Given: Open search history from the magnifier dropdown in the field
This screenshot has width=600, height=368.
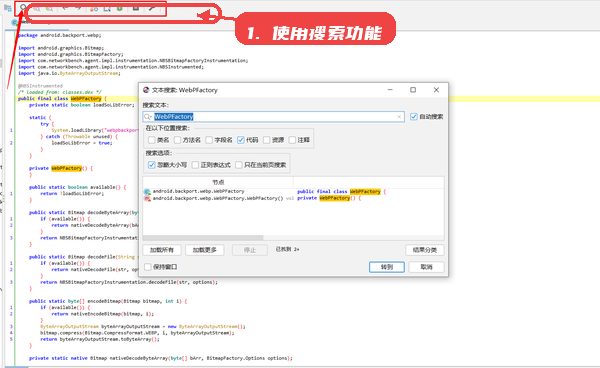Looking at the screenshot, I should pyautogui.click(x=148, y=117).
